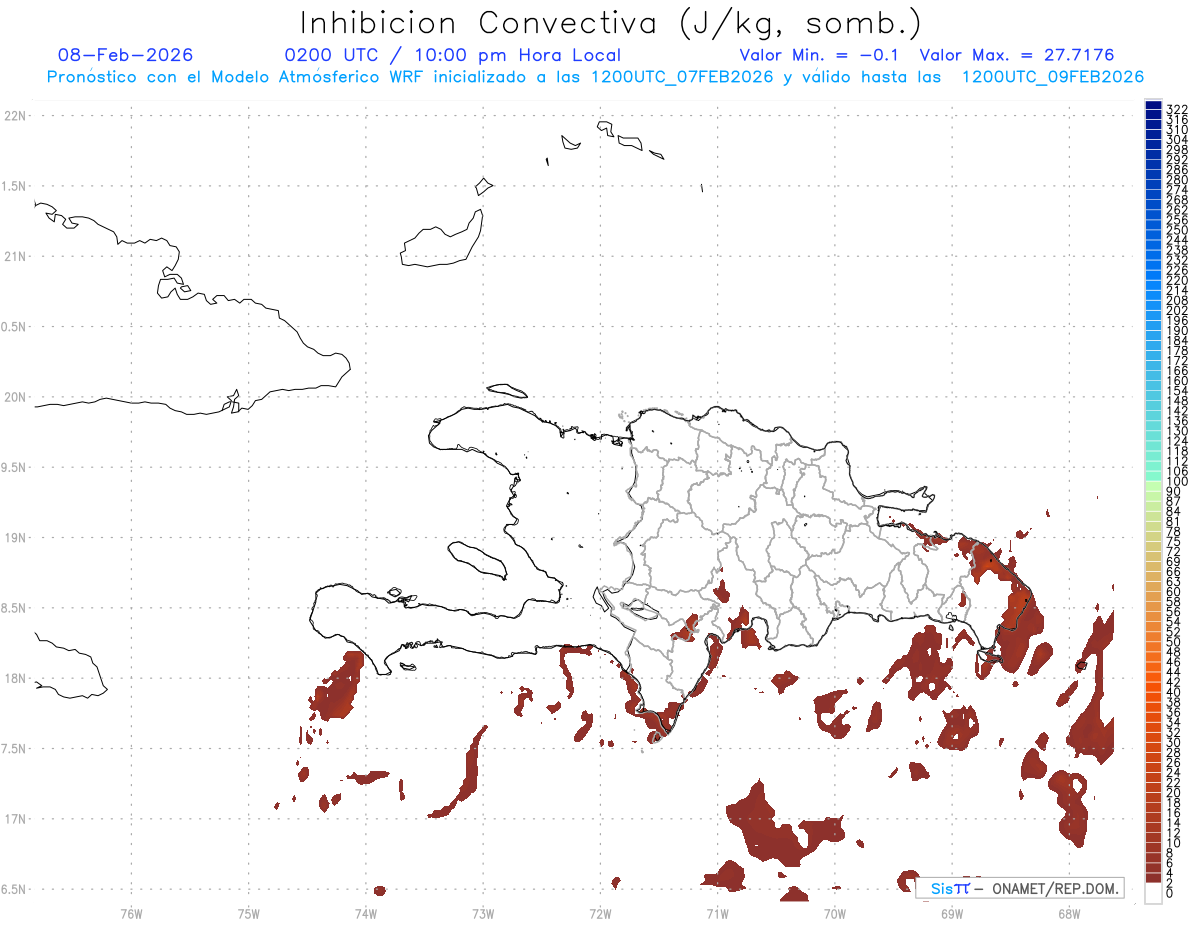Click the dark blue 322 color scale swatch

pos(1154,105)
